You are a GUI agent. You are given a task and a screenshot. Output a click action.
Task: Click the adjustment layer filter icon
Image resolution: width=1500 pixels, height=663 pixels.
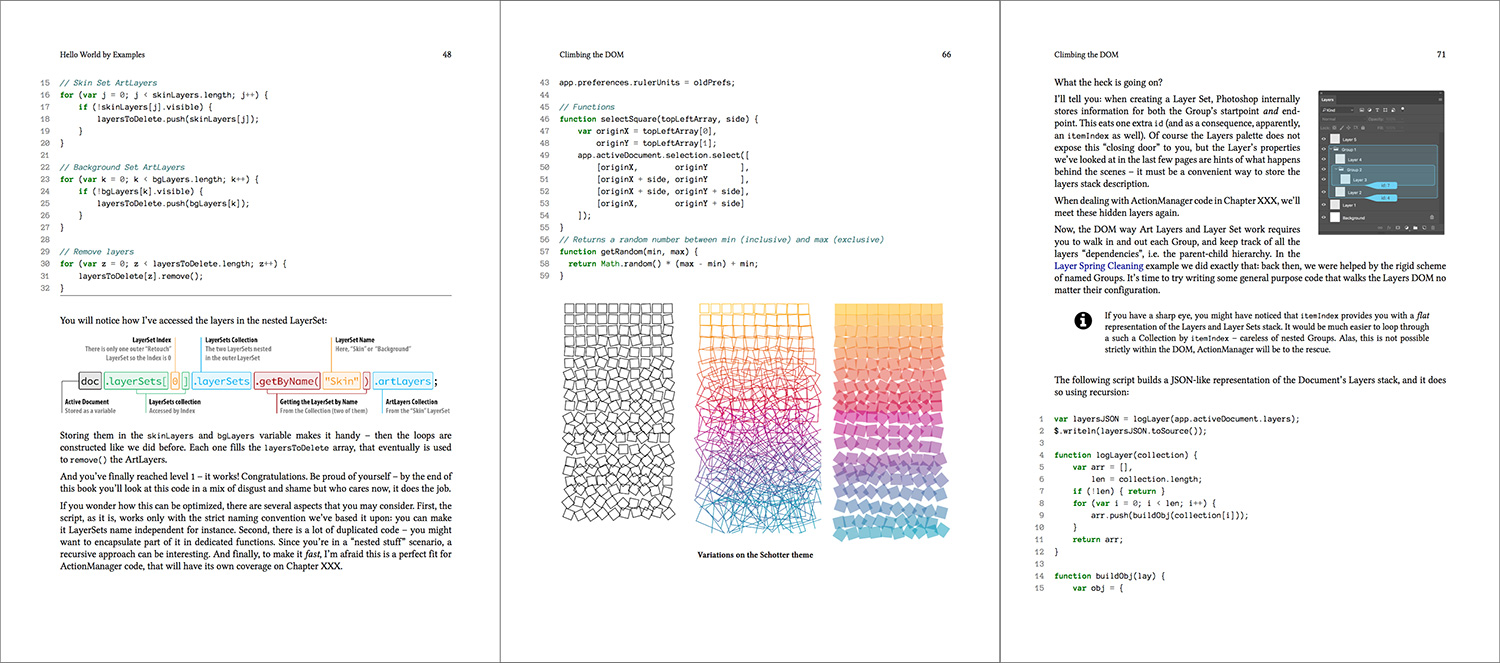pyautogui.click(x=1370, y=110)
